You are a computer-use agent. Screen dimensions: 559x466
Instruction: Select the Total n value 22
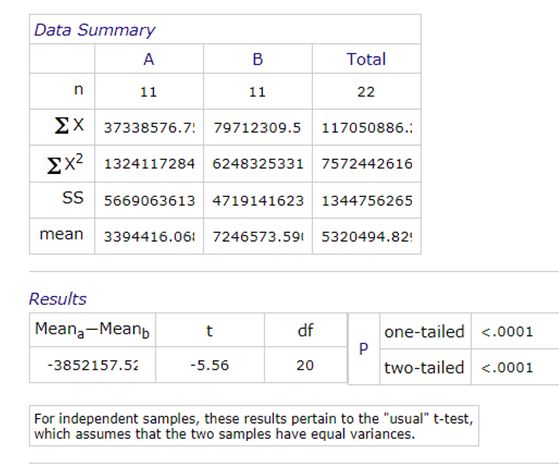[366, 92]
